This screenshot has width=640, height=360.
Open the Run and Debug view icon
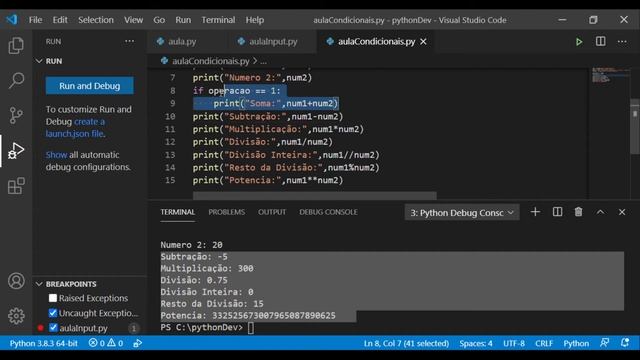(16, 151)
